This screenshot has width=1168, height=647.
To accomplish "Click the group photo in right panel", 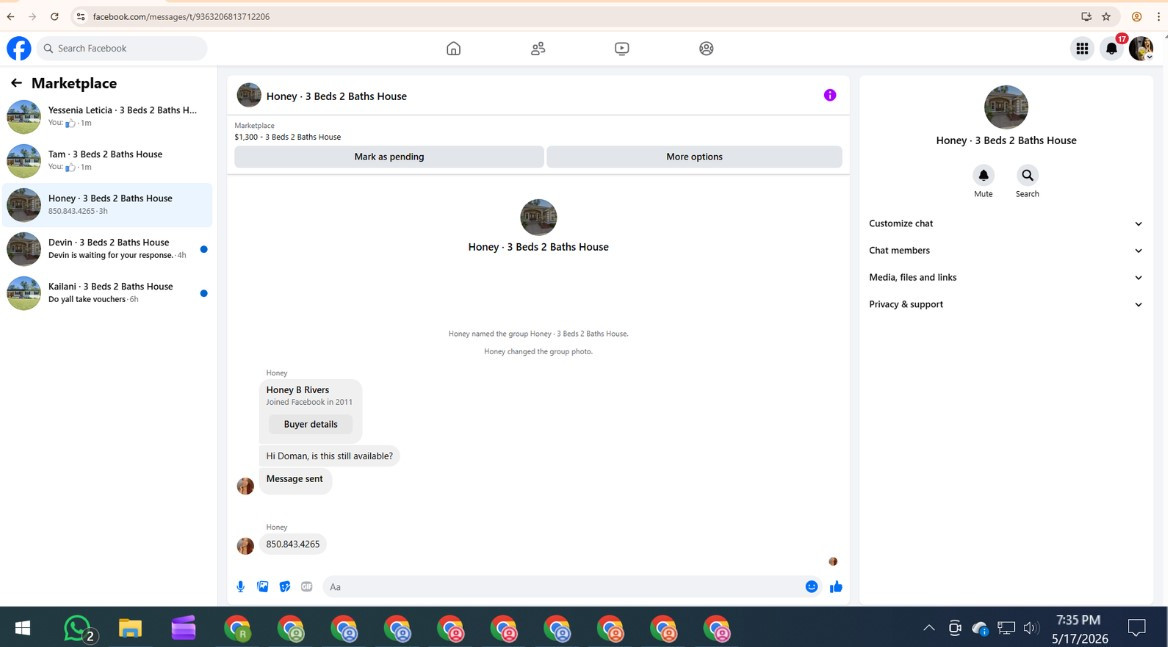I will 1006,107.
